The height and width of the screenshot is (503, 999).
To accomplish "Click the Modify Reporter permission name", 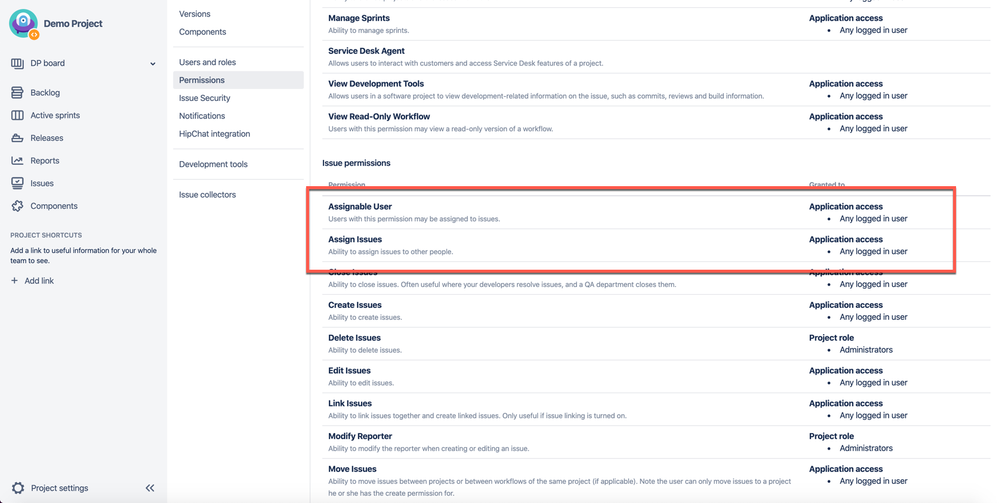I will tap(360, 436).
